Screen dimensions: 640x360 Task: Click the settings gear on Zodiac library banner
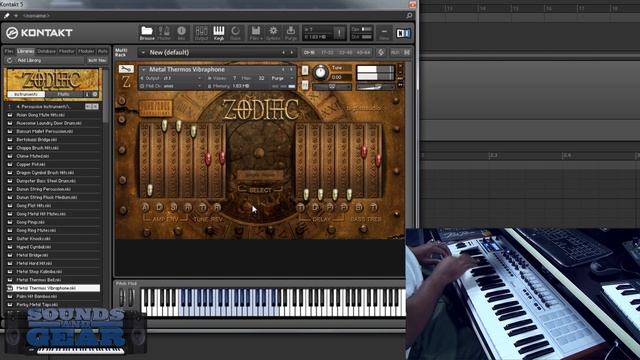(95, 94)
